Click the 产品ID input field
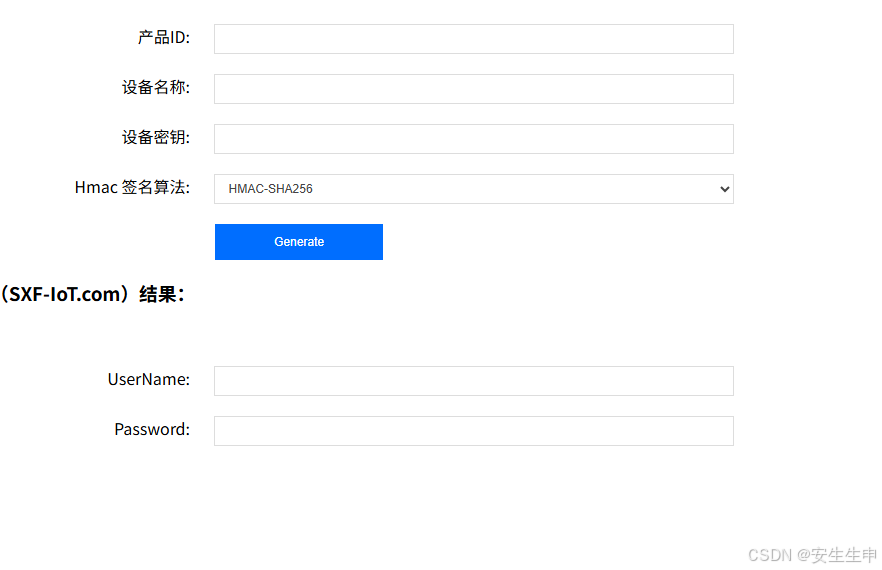 (x=474, y=39)
